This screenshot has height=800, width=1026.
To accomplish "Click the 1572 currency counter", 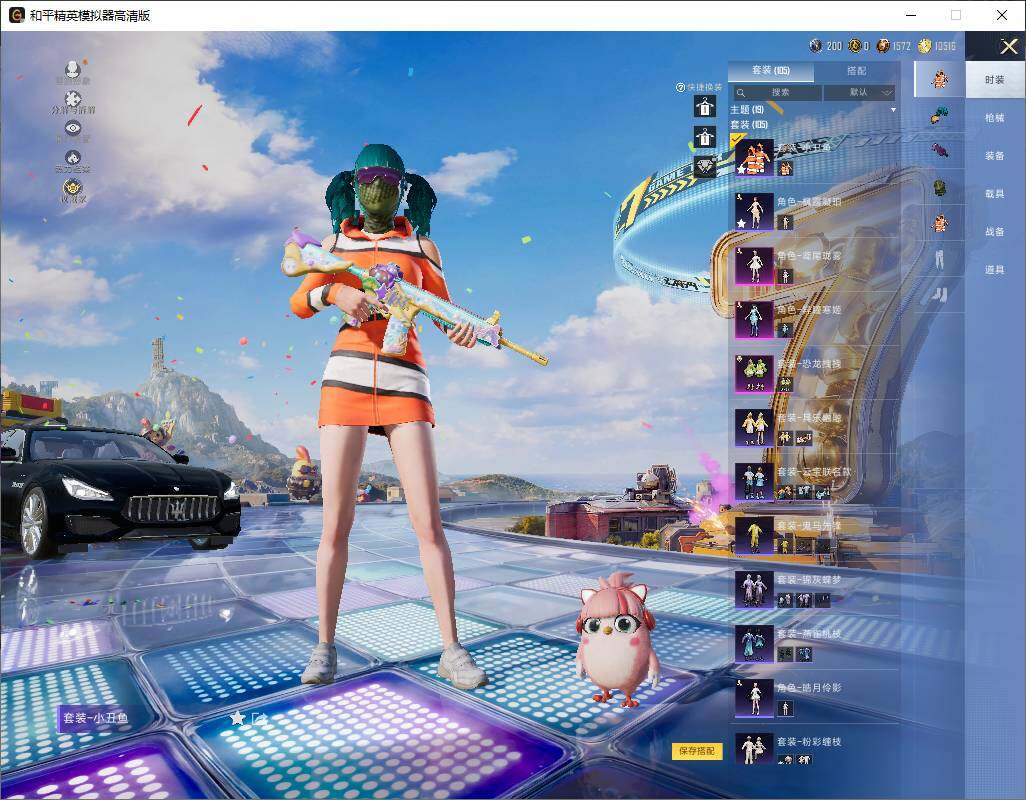I will pyautogui.click(x=894, y=46).
